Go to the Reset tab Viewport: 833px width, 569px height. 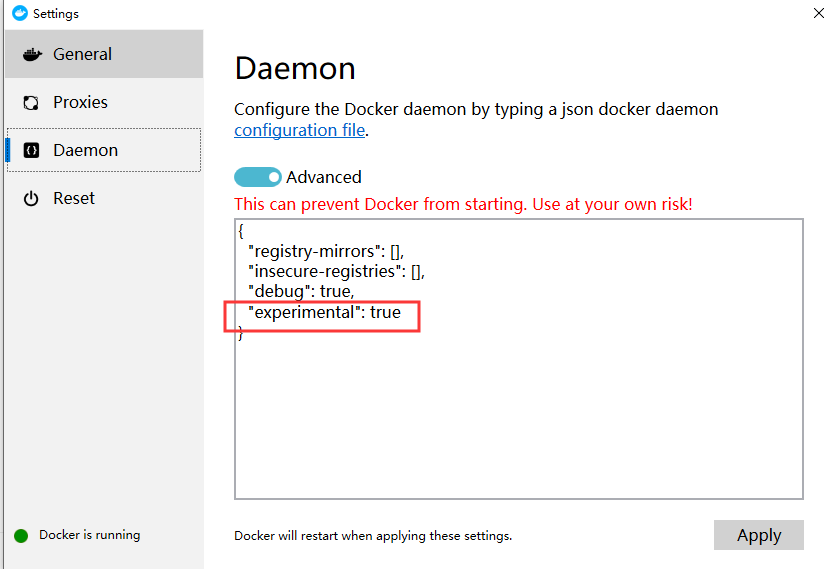point(74,198)
